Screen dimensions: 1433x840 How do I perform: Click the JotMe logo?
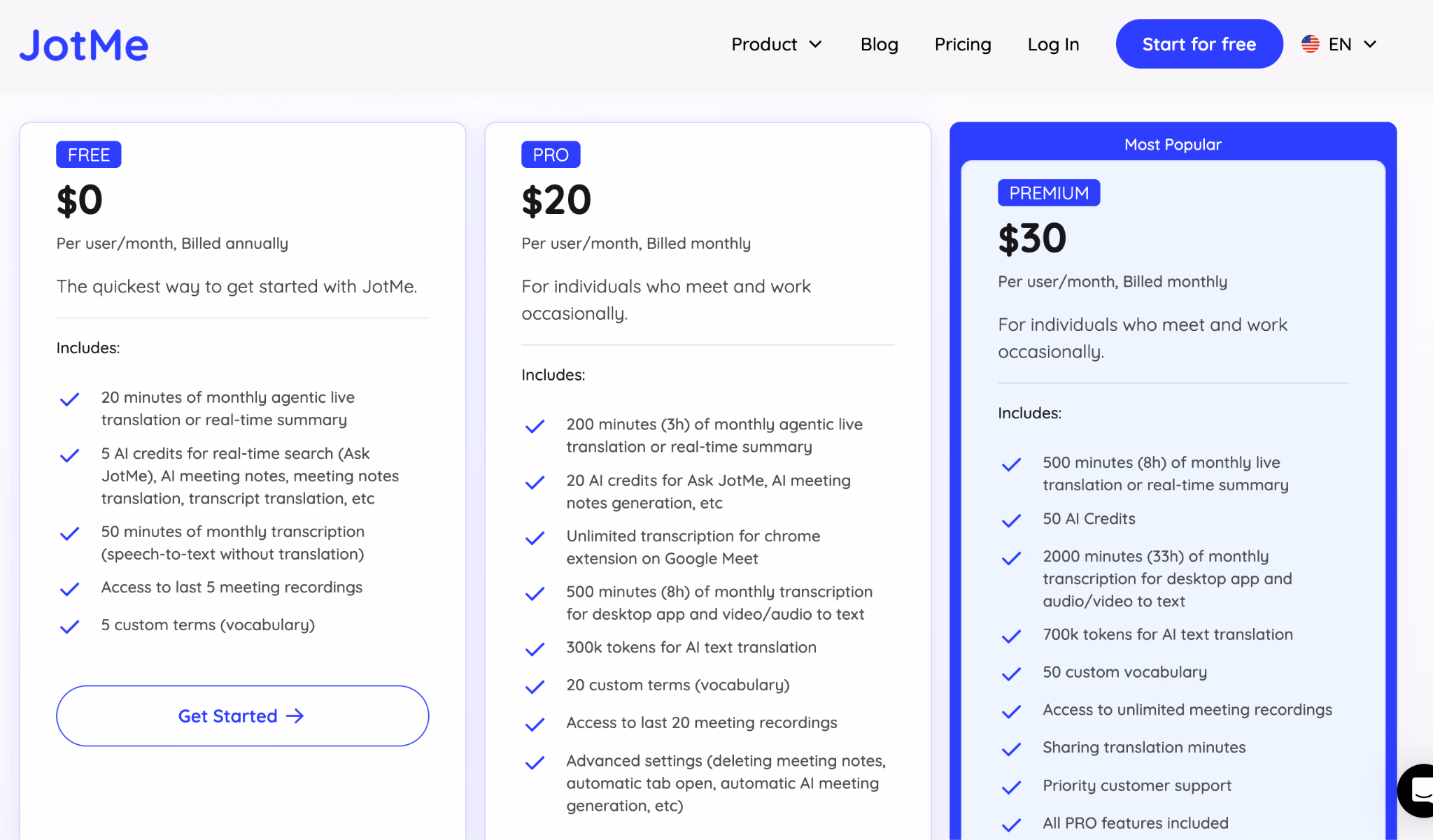tap(83, 45)
